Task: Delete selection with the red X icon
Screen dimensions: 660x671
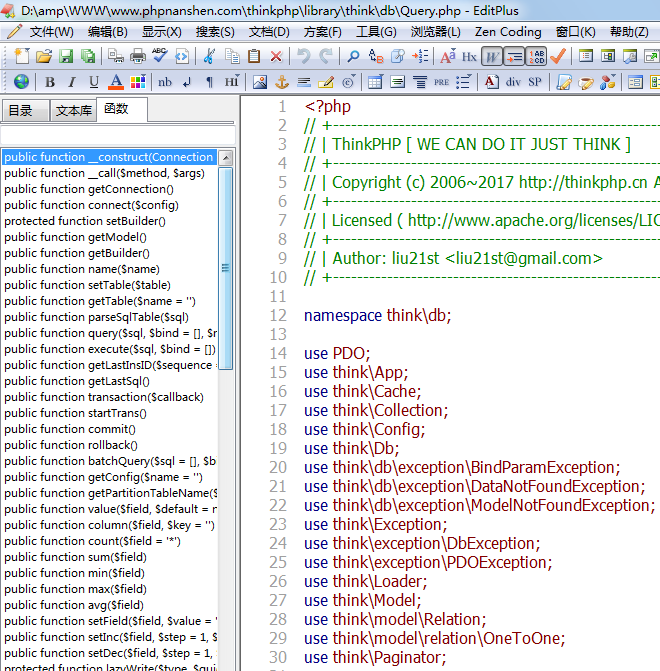Action: pyautogui.click(x=276, y=56)
